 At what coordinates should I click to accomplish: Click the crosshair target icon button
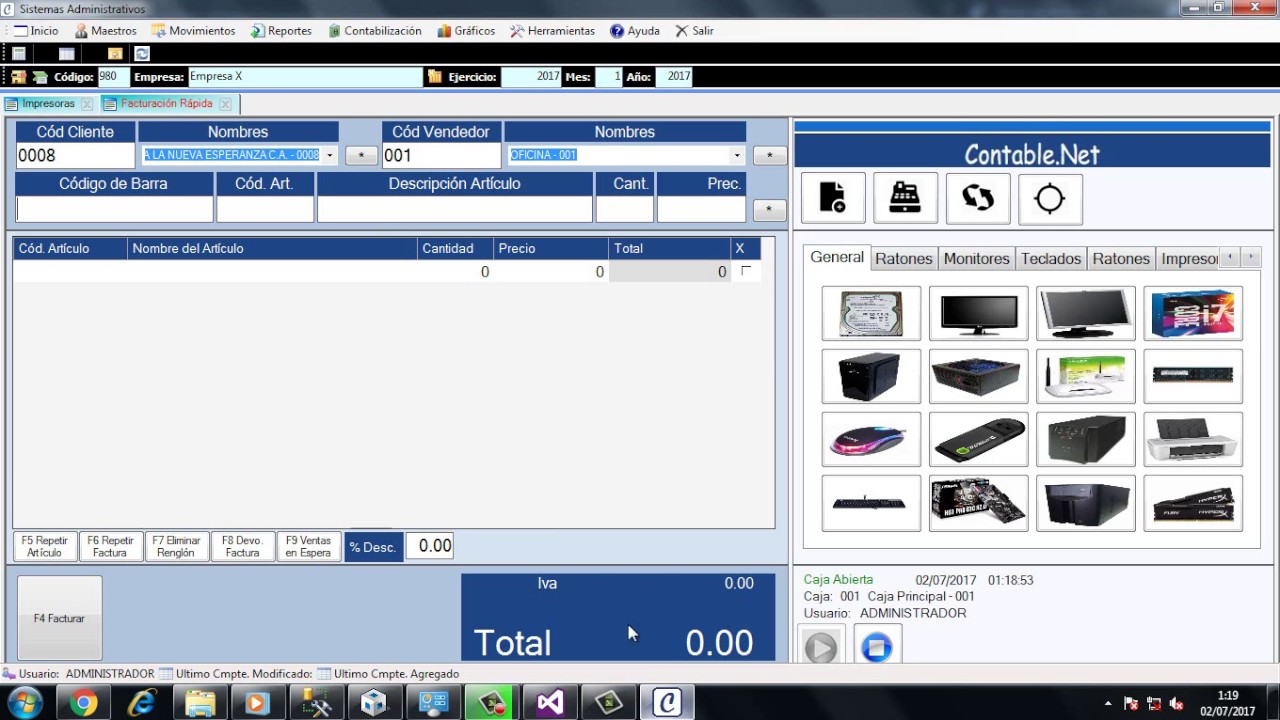(1049, 198)
